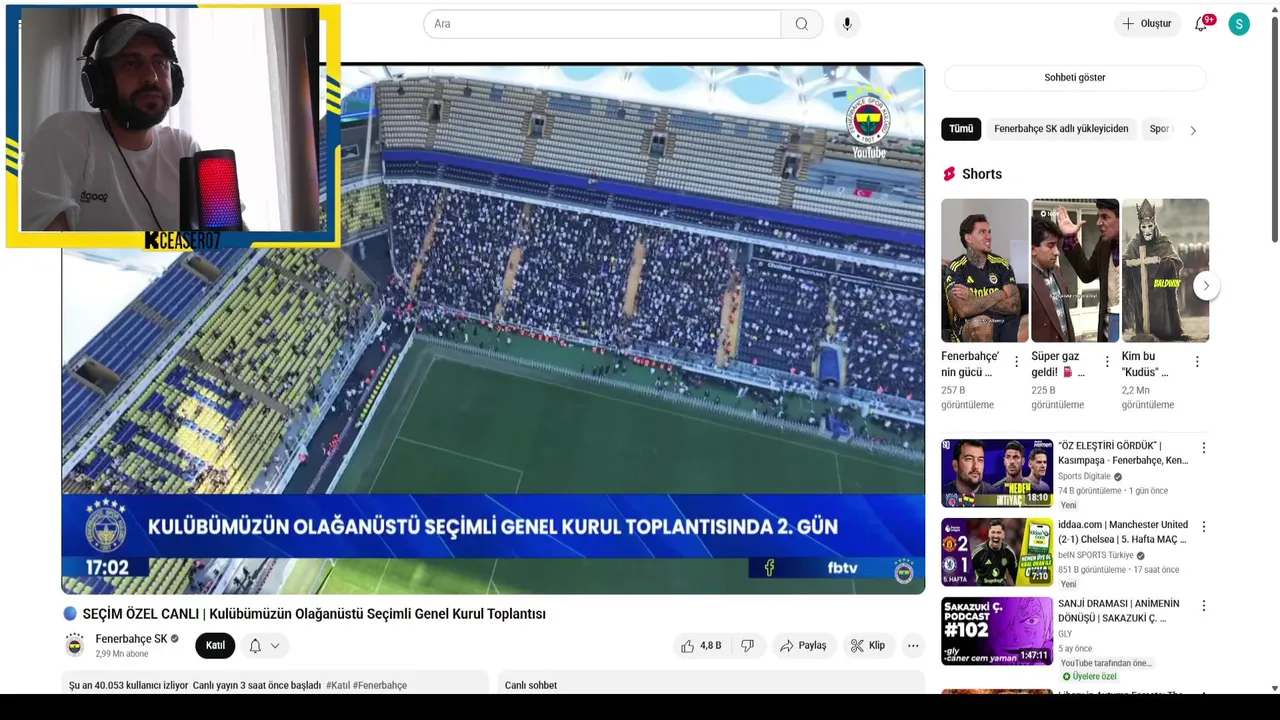Focus the Ara search field
This screenshot has width=1280, height=720.
[x=602, y=24]
